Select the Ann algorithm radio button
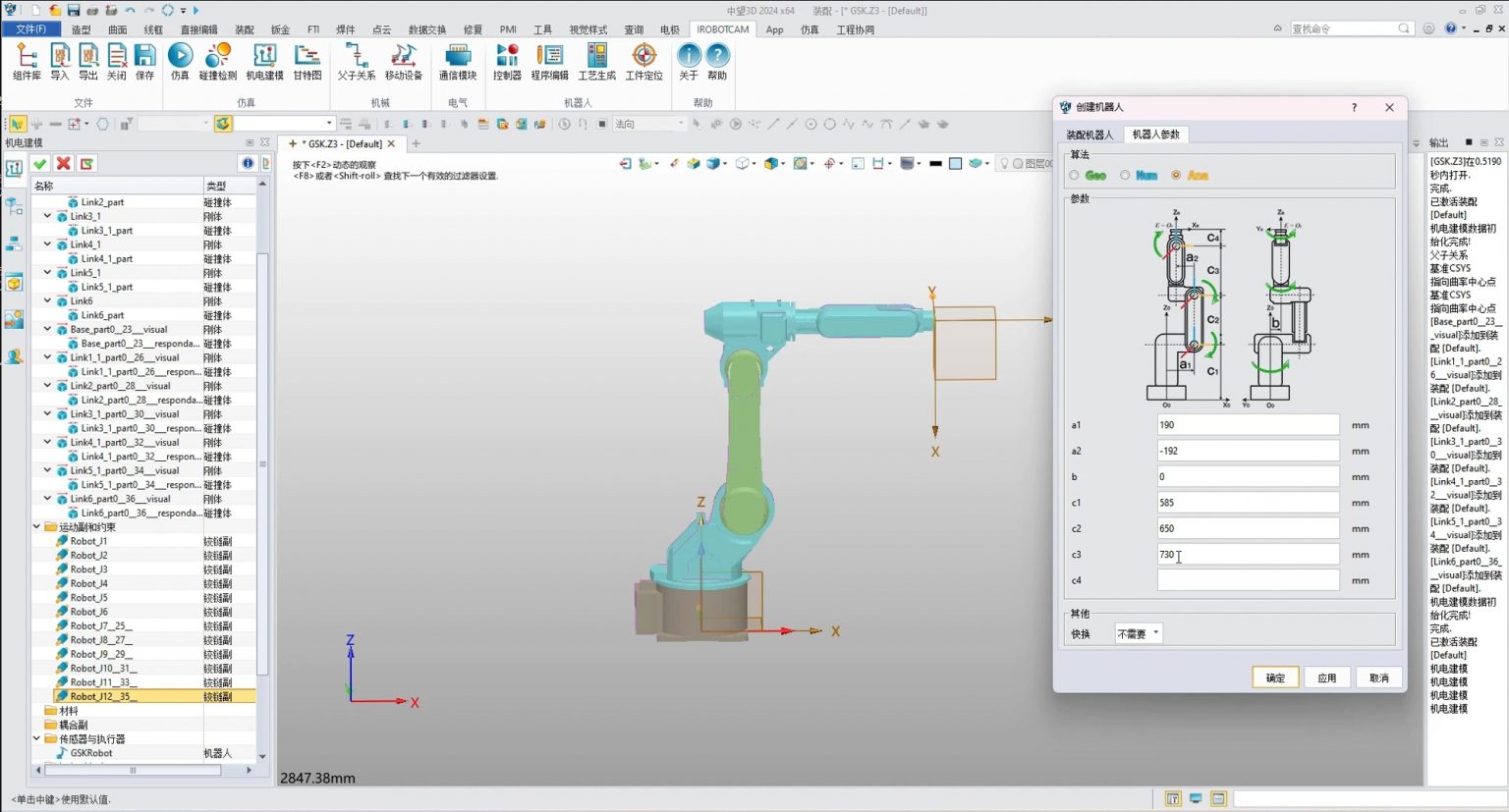This screenshot has width=1509, height=812. point(1175,175)
